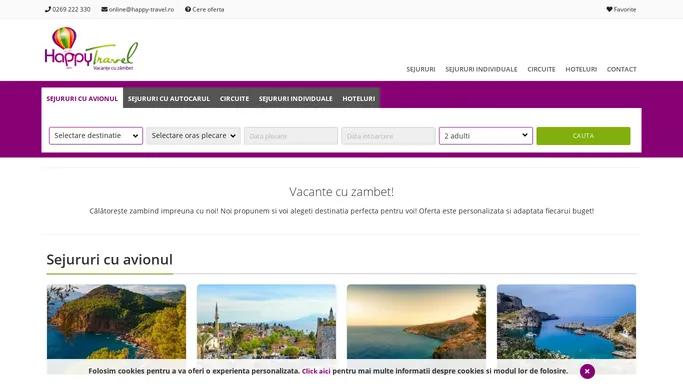Open the Cere oferta link
Image resolution: width=683 pixels, height=384 pixels.
click(x=208, y=9)
